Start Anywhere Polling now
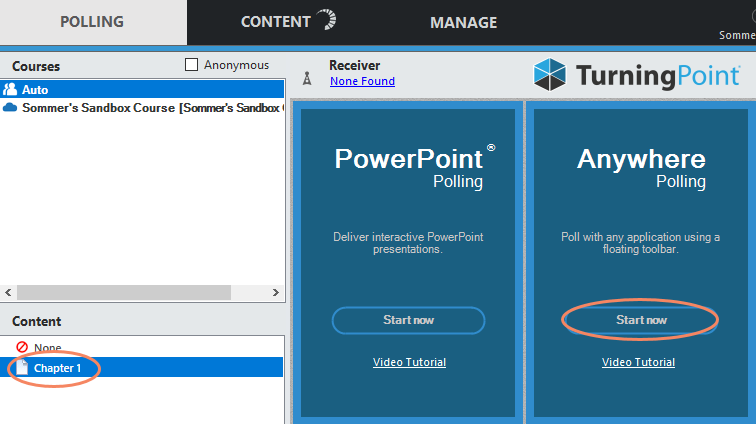 click(x=641, y=320)
